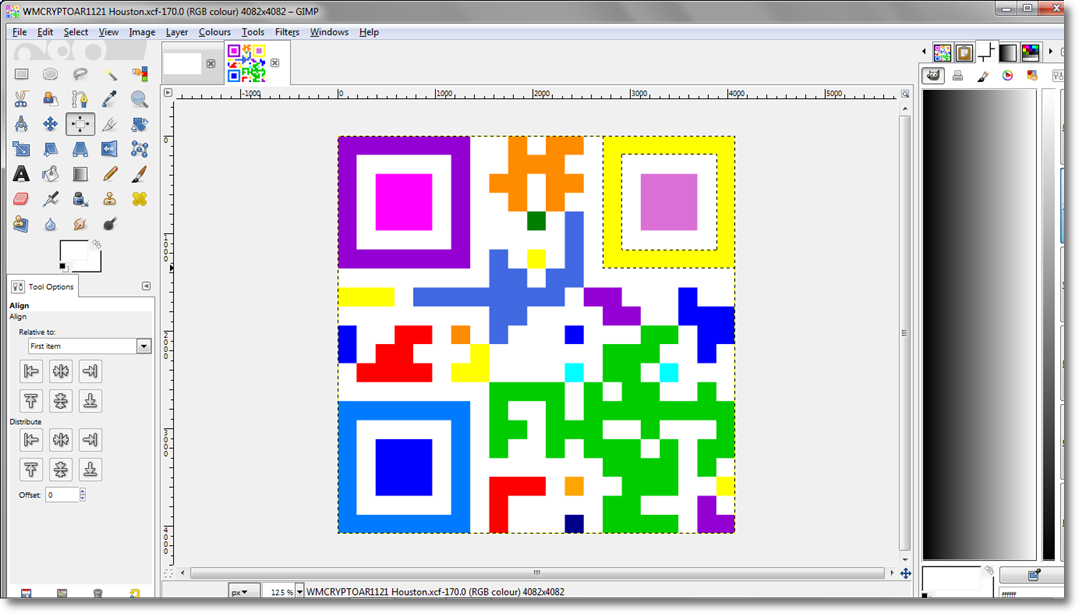Select the Alignment tool in the toolbox

(x=80, y=124)
